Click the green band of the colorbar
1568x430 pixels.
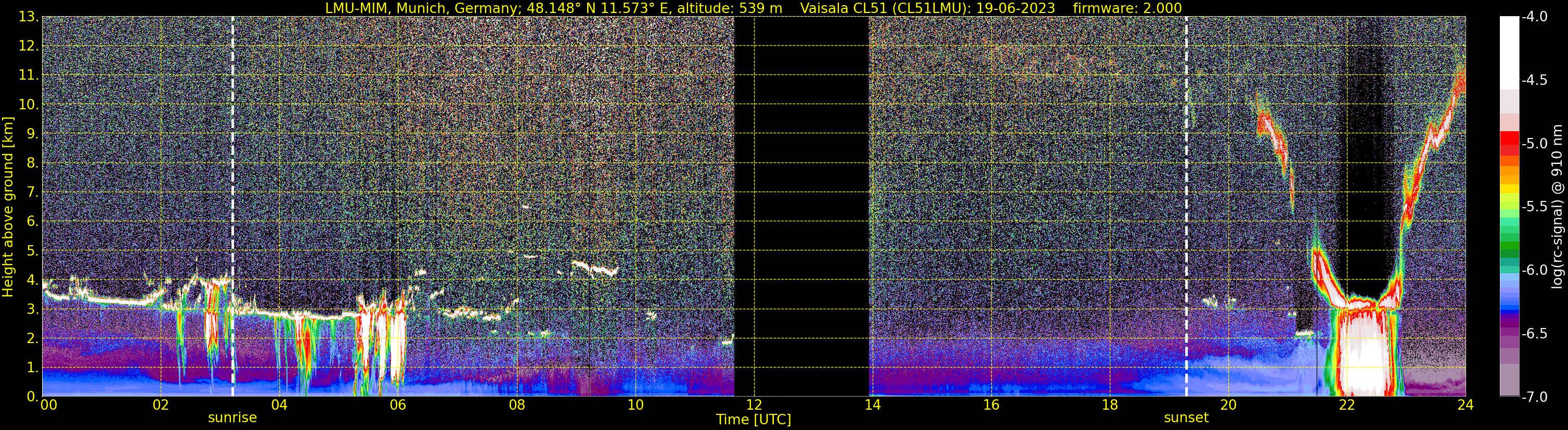[1509, 246]
